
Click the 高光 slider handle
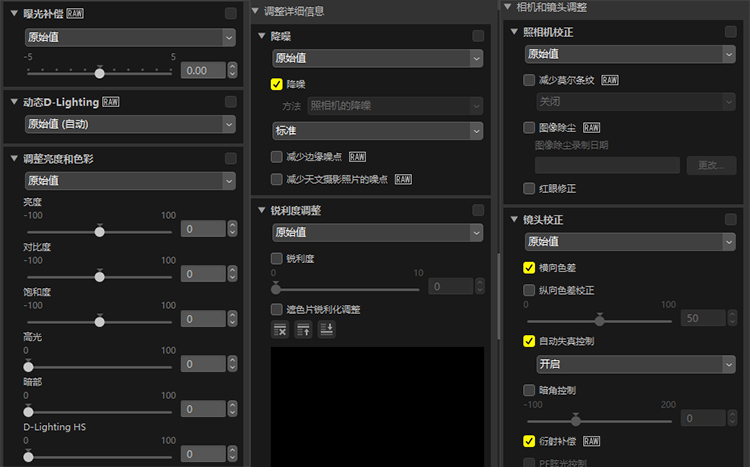point(29,366)
